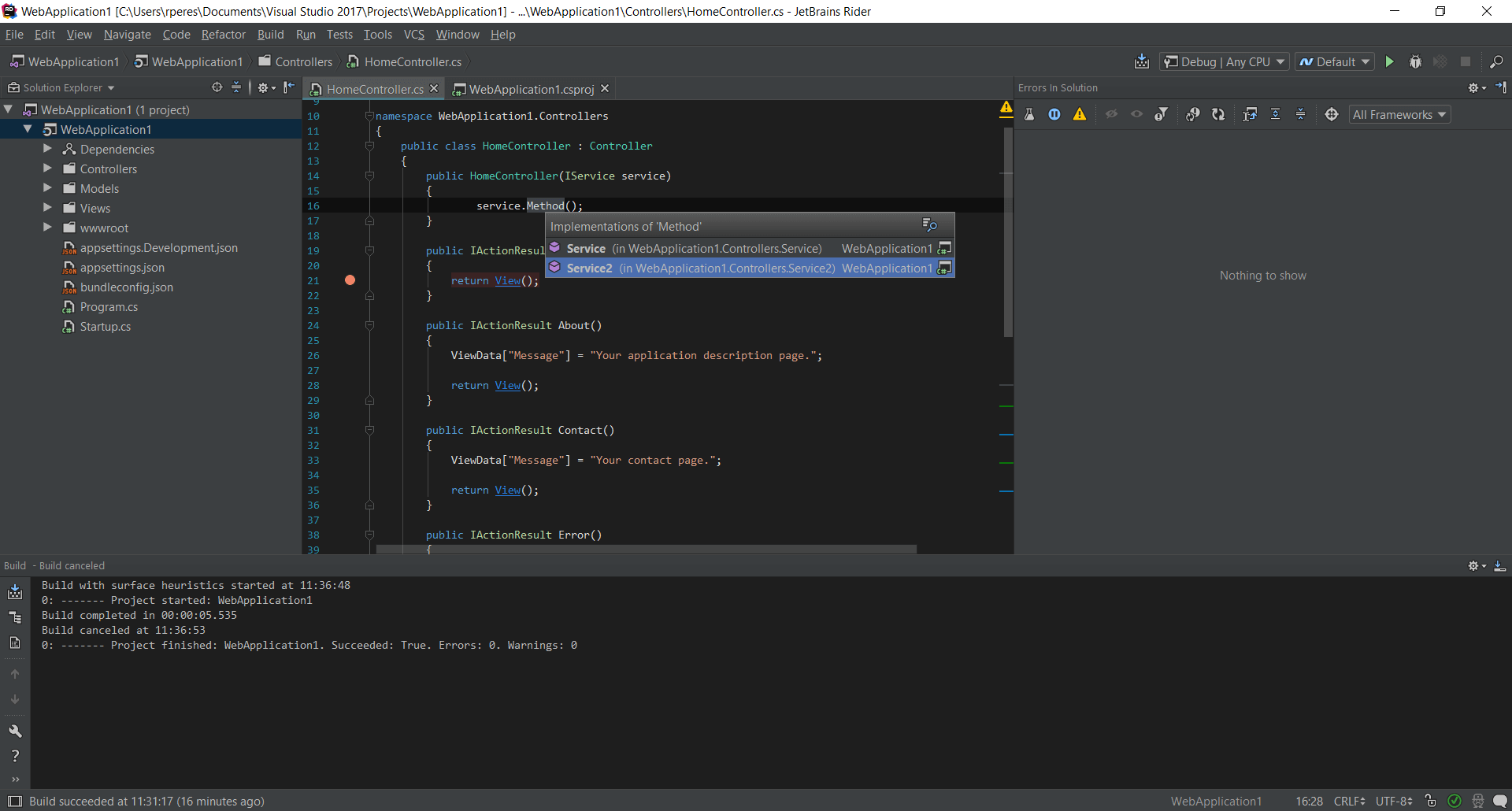The height and width of the screenshot is (811, 1512).
Task: Open the Debug | Any CPU configuration dropdown
Action: click(1224, 61)
